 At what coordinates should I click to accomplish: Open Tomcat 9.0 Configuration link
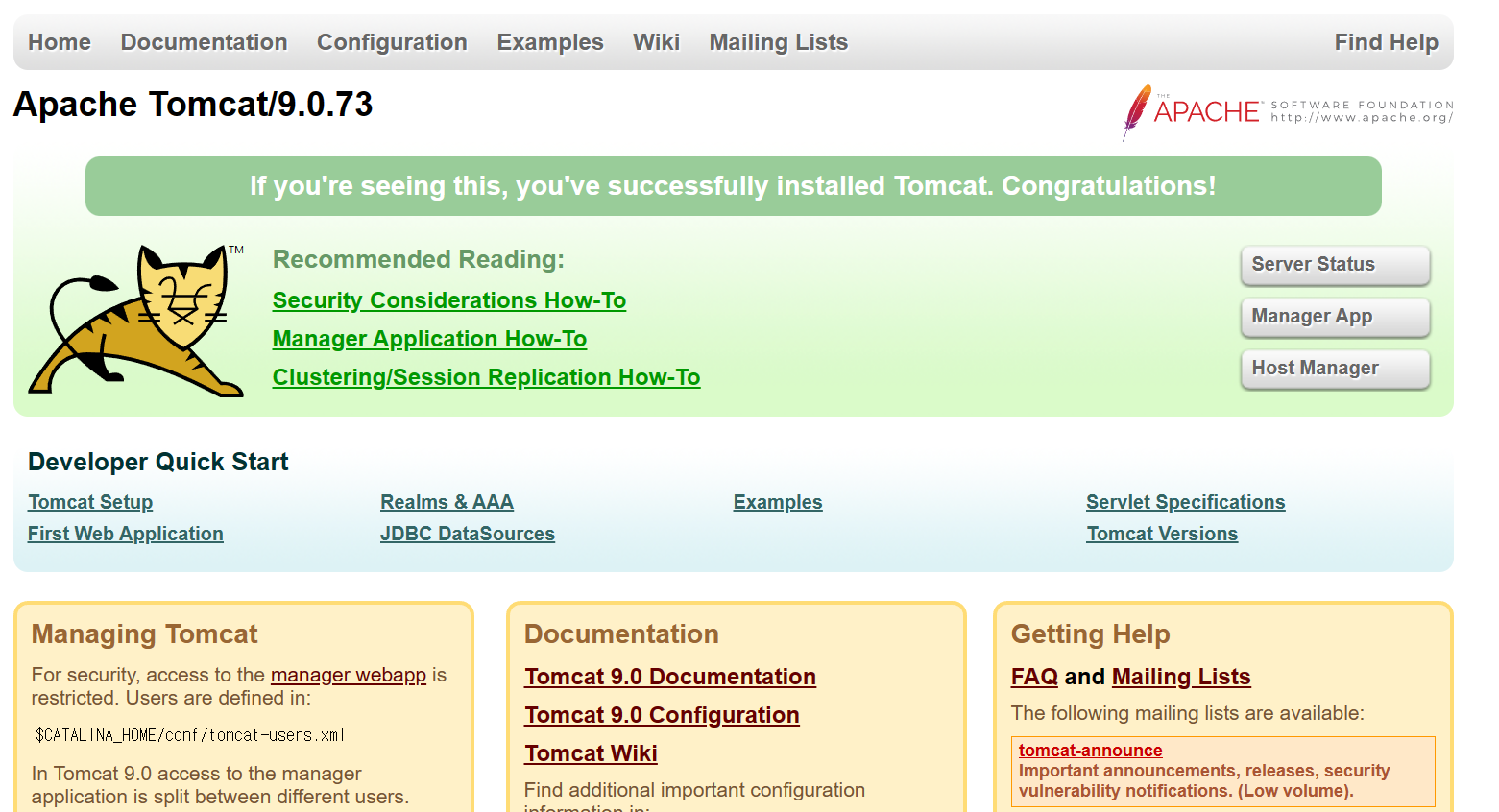point(662,715)
